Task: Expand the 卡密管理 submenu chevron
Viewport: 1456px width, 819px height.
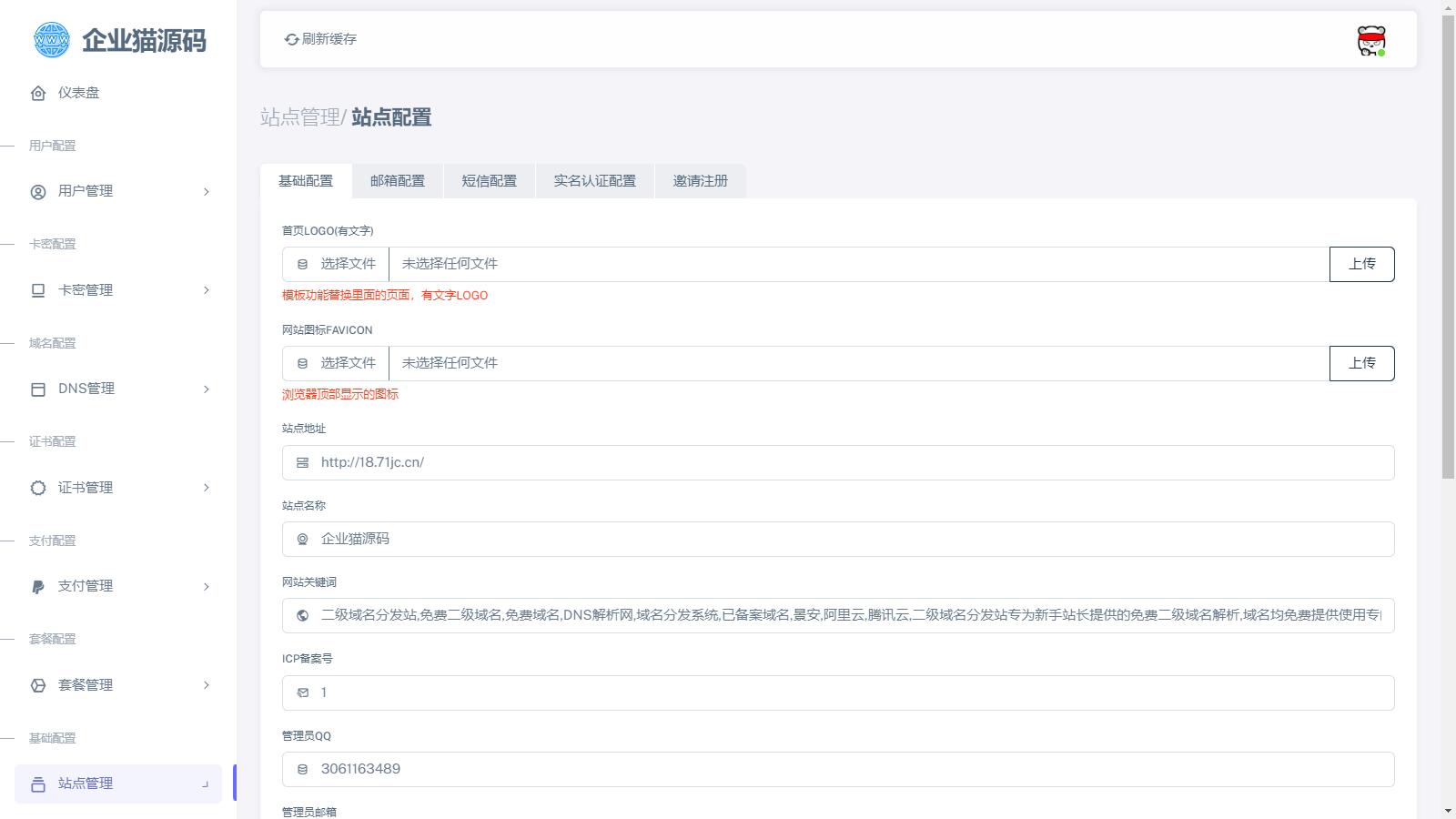Action: point(207,290)
